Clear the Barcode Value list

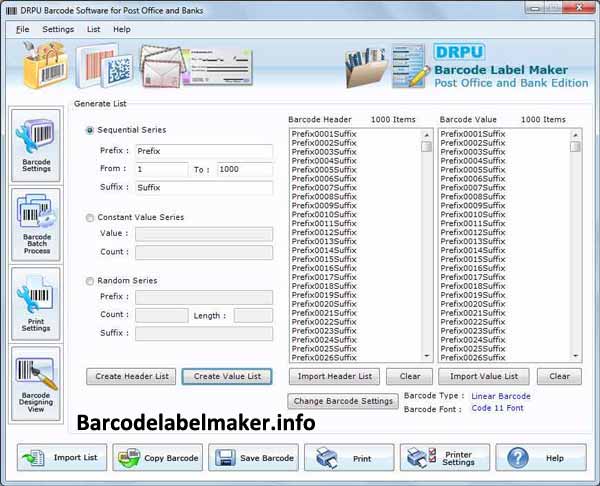coord(559,377)
